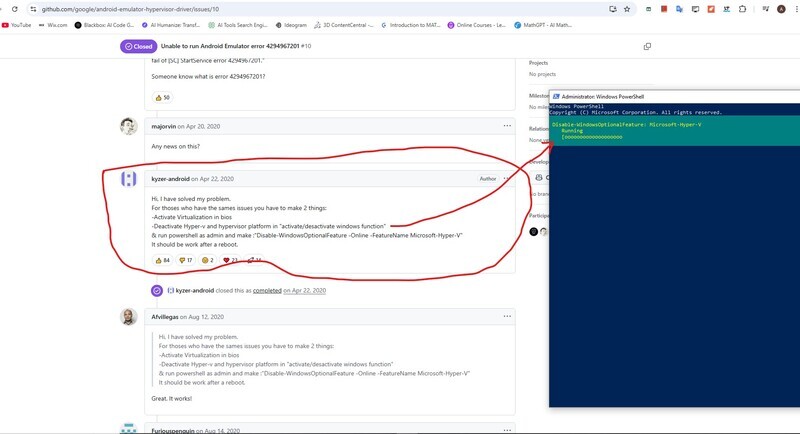The width and height of the screenshot is (800, 434).
Task: Open the majorvin username link
Action: 164,126
